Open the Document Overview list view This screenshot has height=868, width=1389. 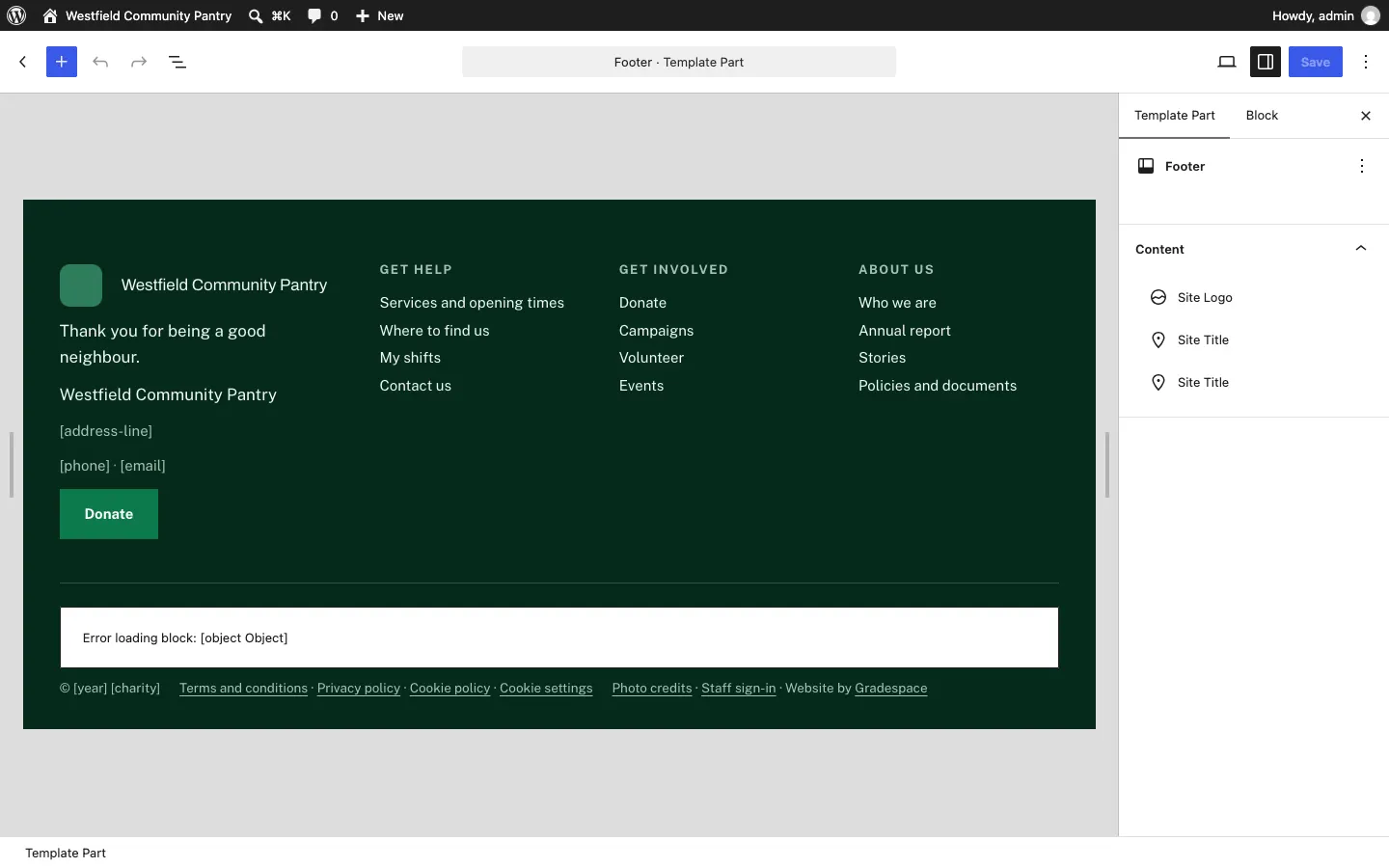tap(177, 62)
